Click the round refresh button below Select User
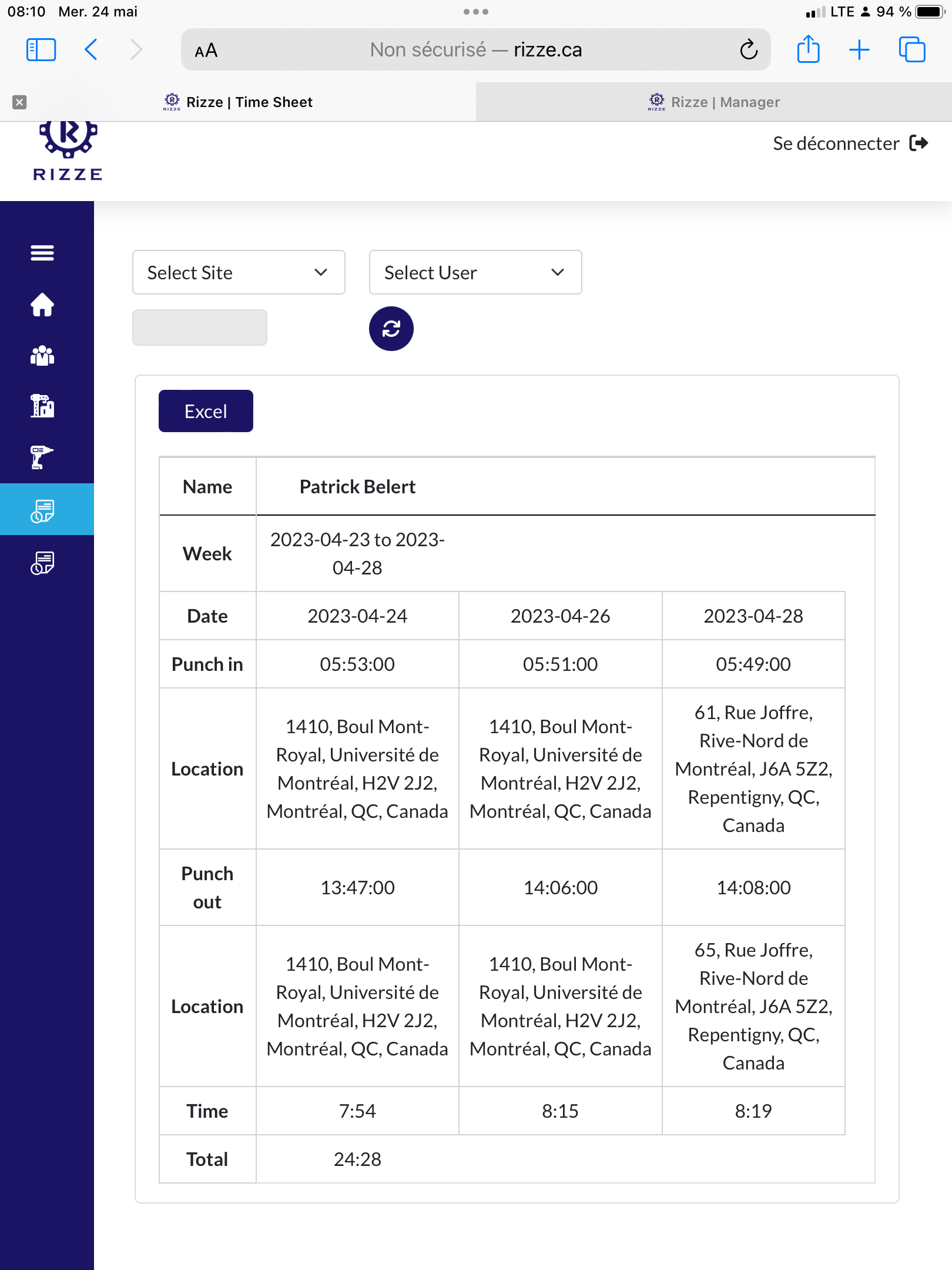Viewport: 952px width, 1270px height. (391, 329)
